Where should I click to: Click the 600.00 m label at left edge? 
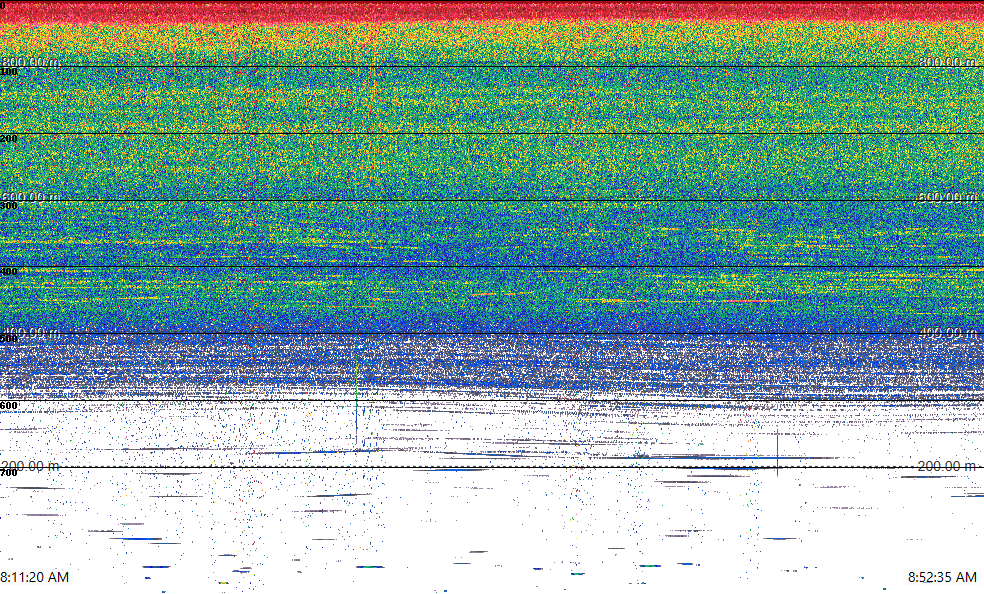pos(30,197)
